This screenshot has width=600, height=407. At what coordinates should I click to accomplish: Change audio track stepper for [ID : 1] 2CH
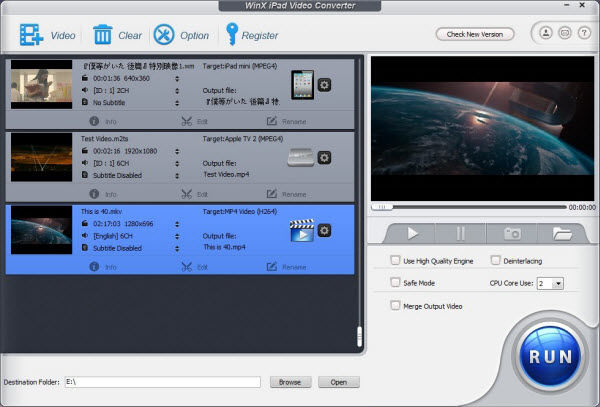coord(177,91)
